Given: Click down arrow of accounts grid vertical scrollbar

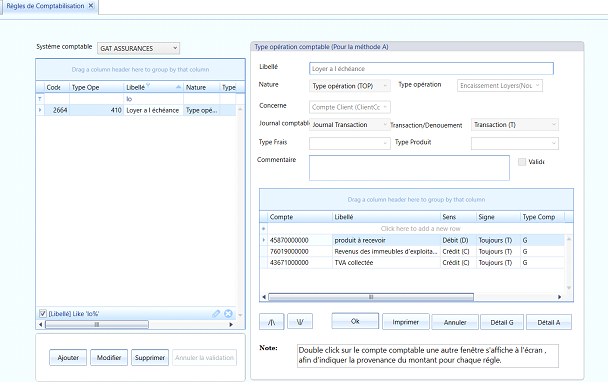Looking at the screenshot, I should click(x=569, y=288).
